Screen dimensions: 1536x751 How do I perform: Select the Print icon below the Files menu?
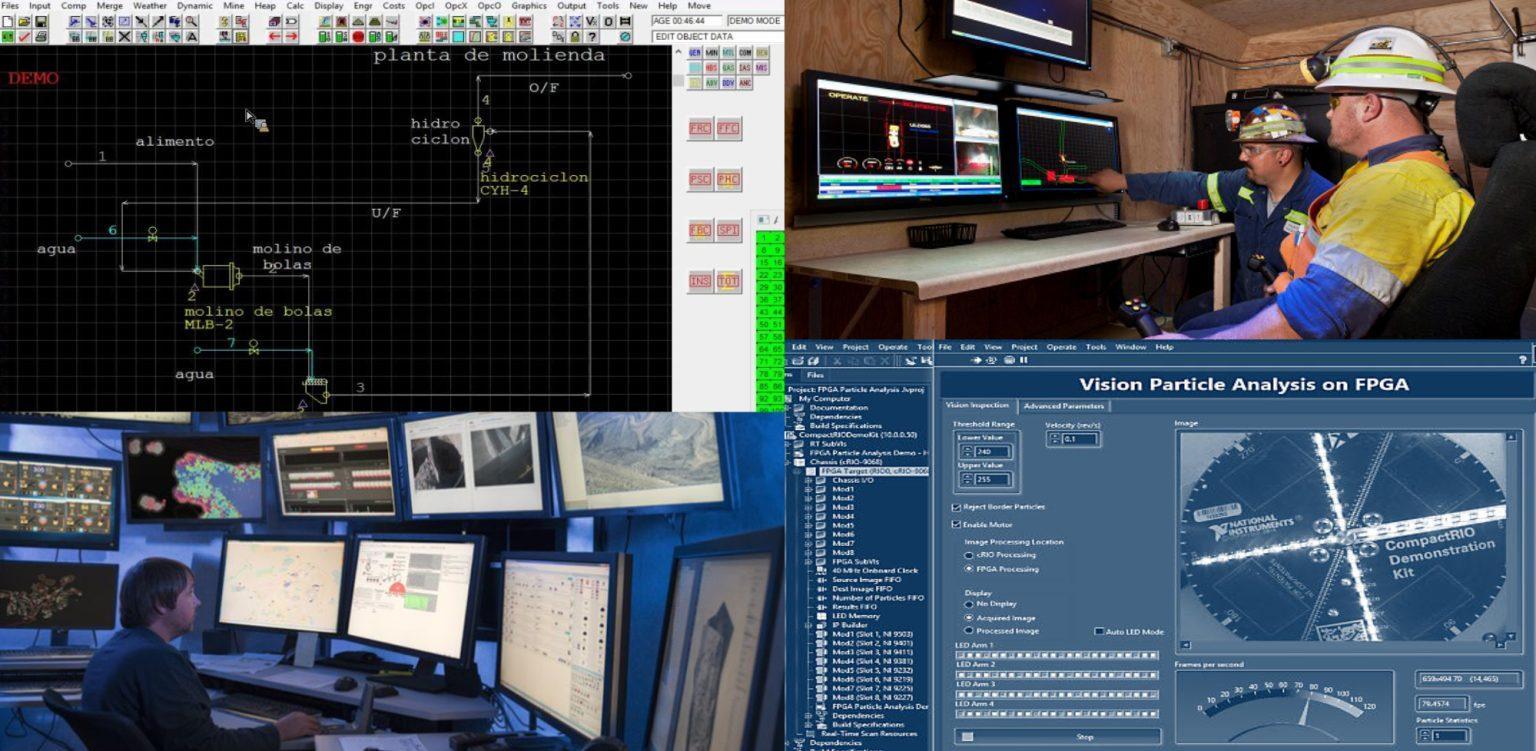pyautogui.click(x=41, y=37)
